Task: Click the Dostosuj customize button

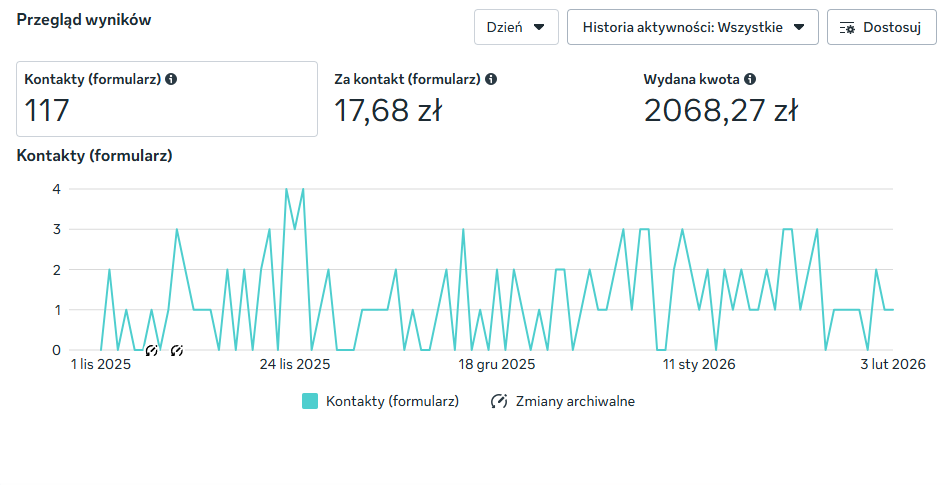Action: point(880,27)
